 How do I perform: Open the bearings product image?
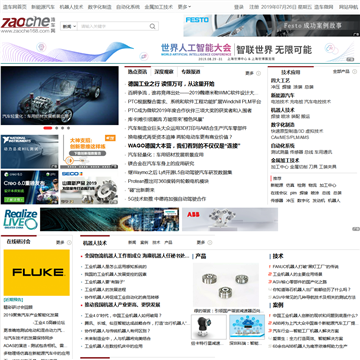tap(226, 285)
